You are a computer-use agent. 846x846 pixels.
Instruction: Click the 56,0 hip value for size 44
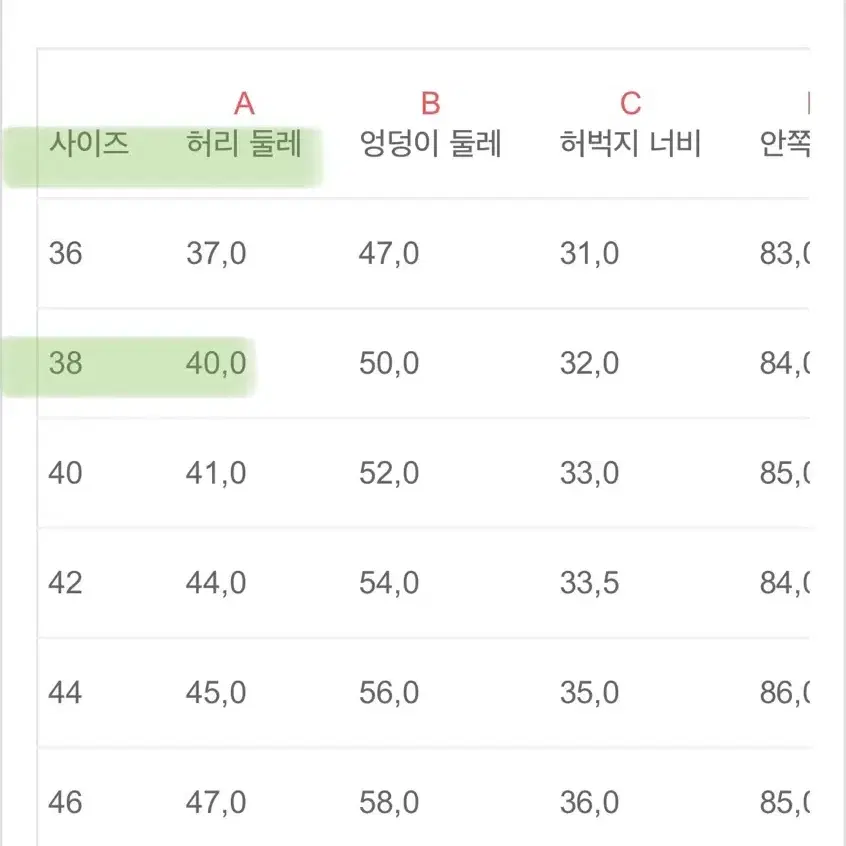pyautogui.click(x=389, y=692)
